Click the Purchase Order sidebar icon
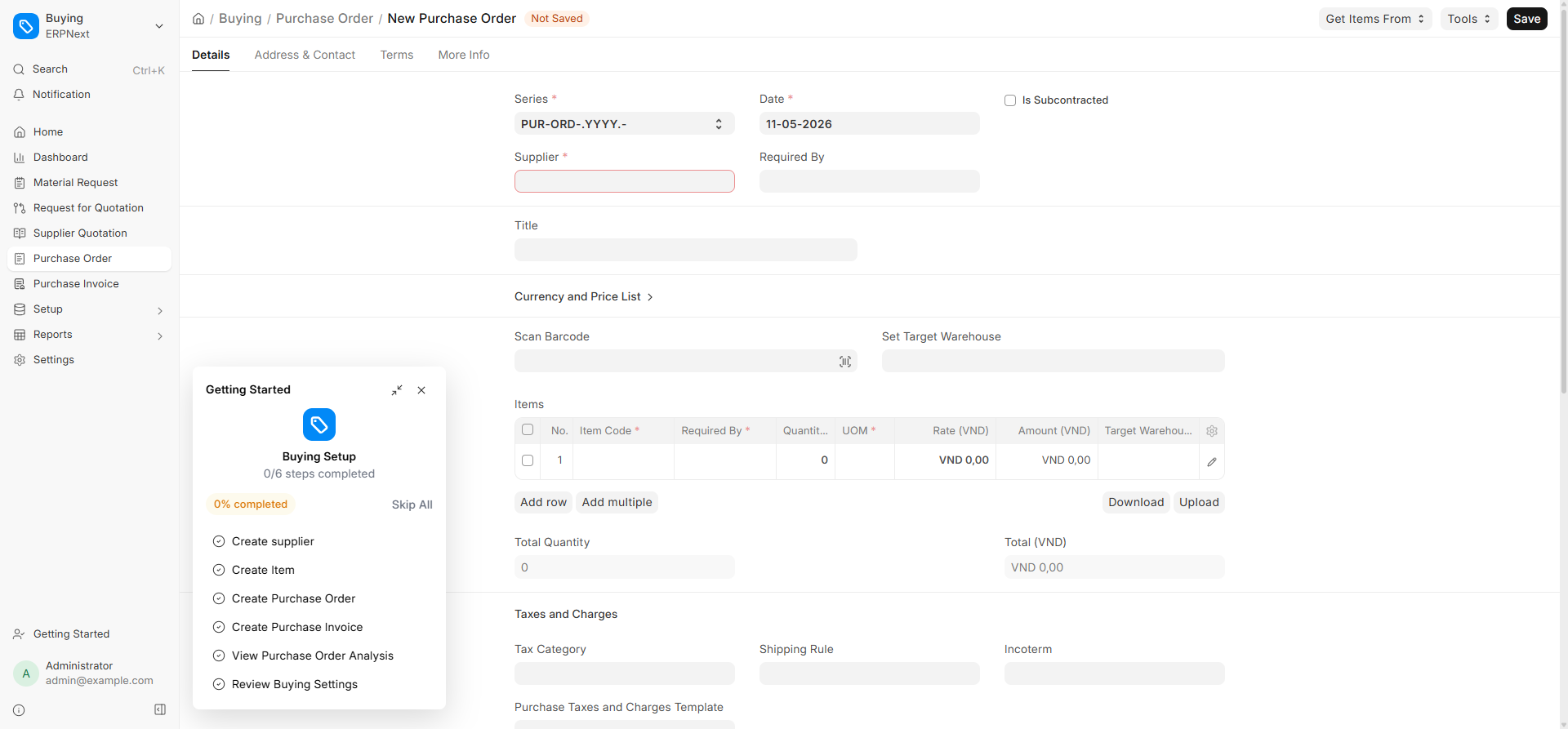This screenshot has width=1568, height=729. tap(20, 259)
